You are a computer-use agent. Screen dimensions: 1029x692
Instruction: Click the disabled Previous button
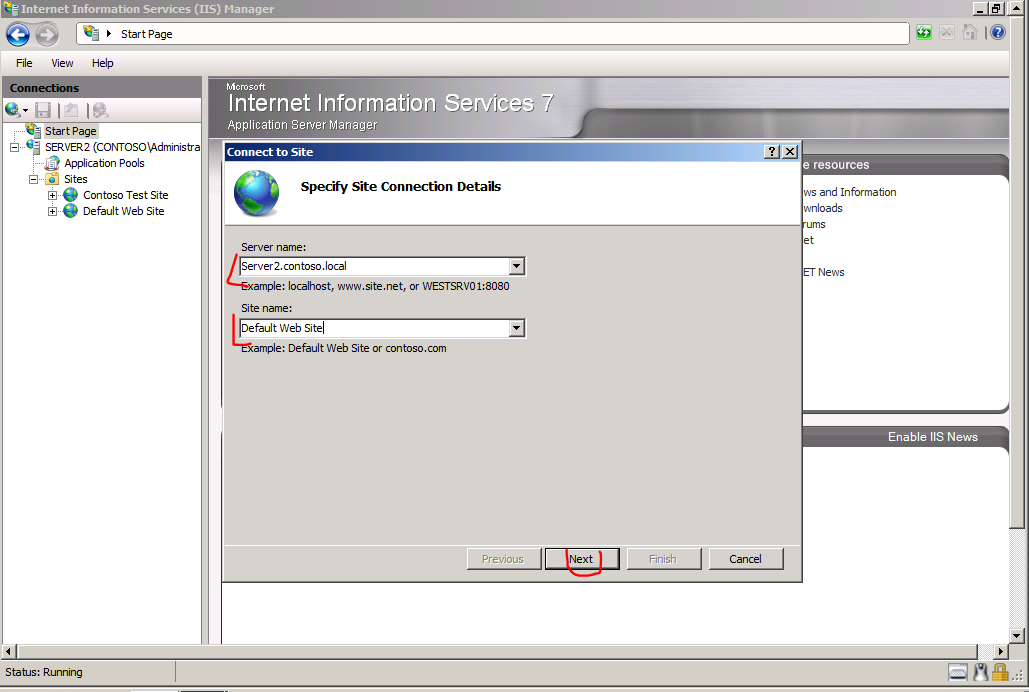tap(503, 559)
